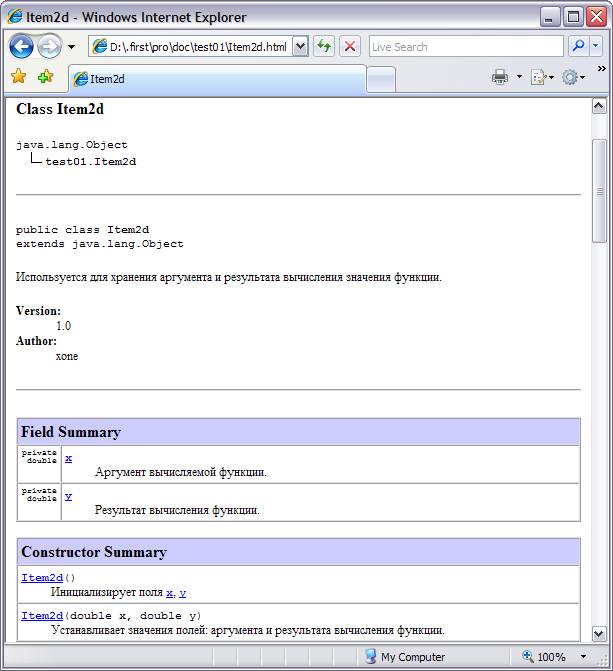This screenshot has width=613, height=671.
Task: Open Item2d(double x, double y) constructor link
Action: (42, 616)
